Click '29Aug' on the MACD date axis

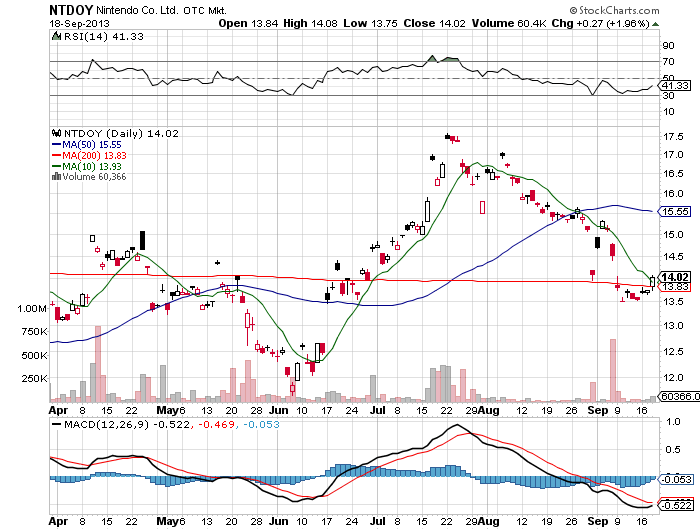[482, 521]
